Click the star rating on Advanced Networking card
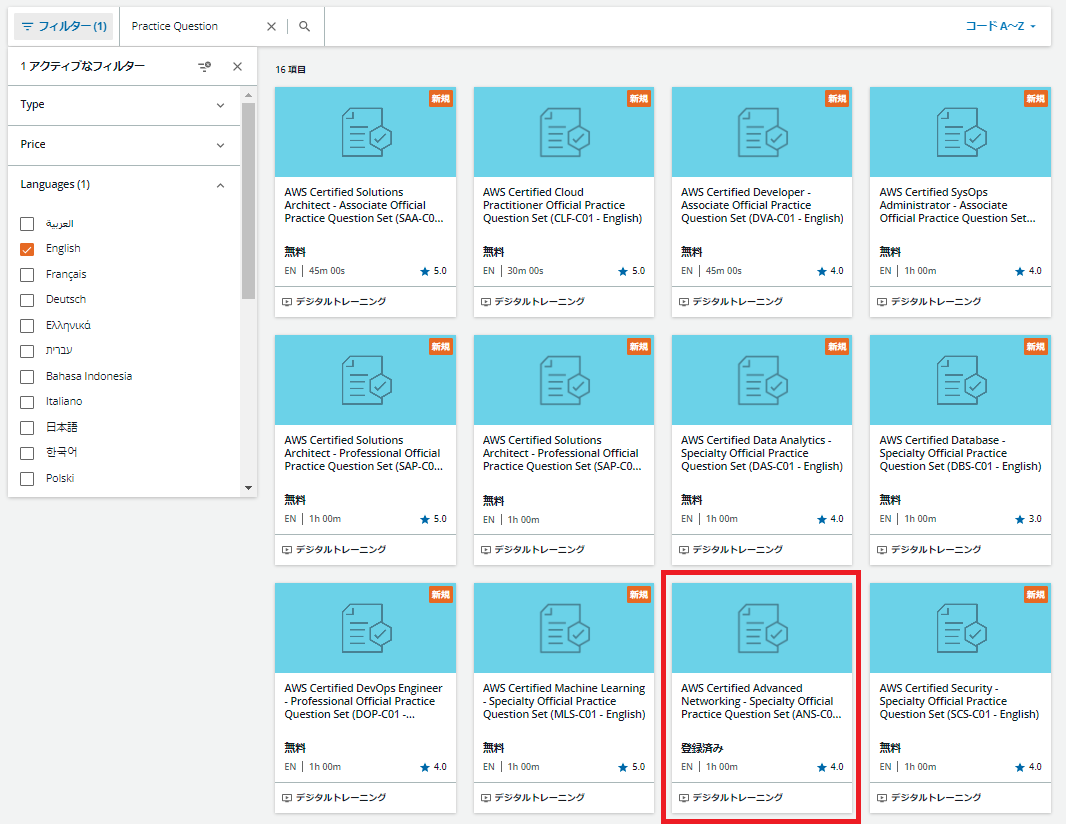The height and width of the screenshot is (824, 1066). (830, 768)
